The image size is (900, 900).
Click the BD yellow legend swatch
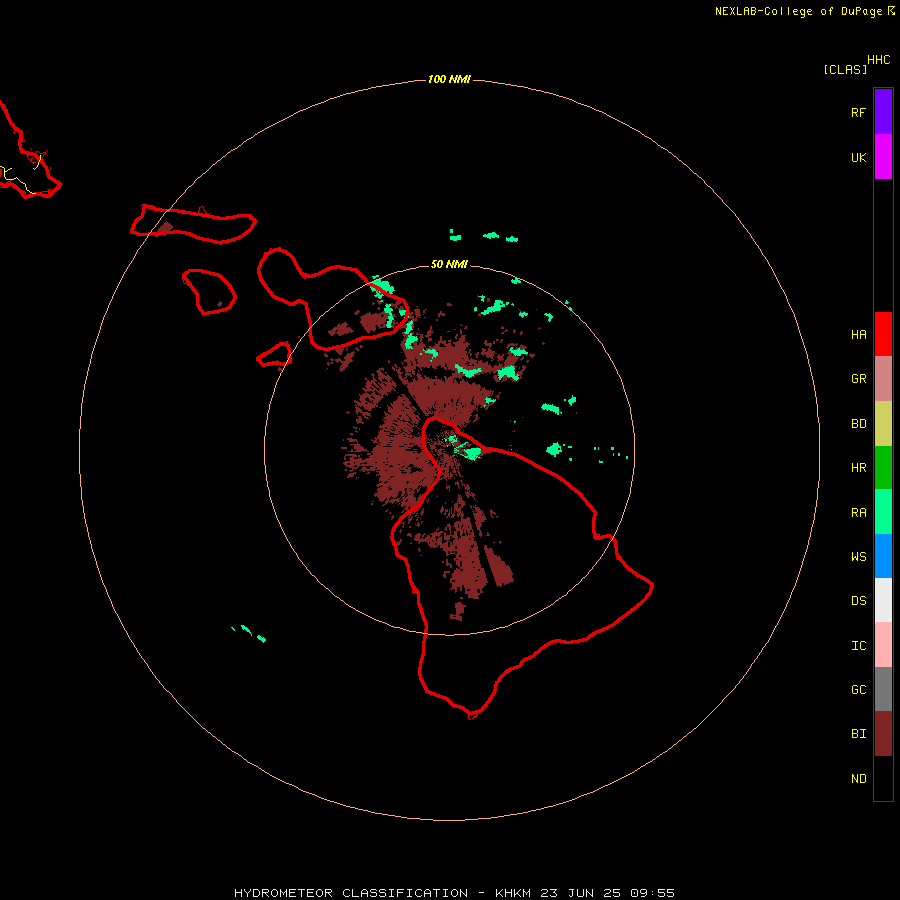click(x=883, y=423)
